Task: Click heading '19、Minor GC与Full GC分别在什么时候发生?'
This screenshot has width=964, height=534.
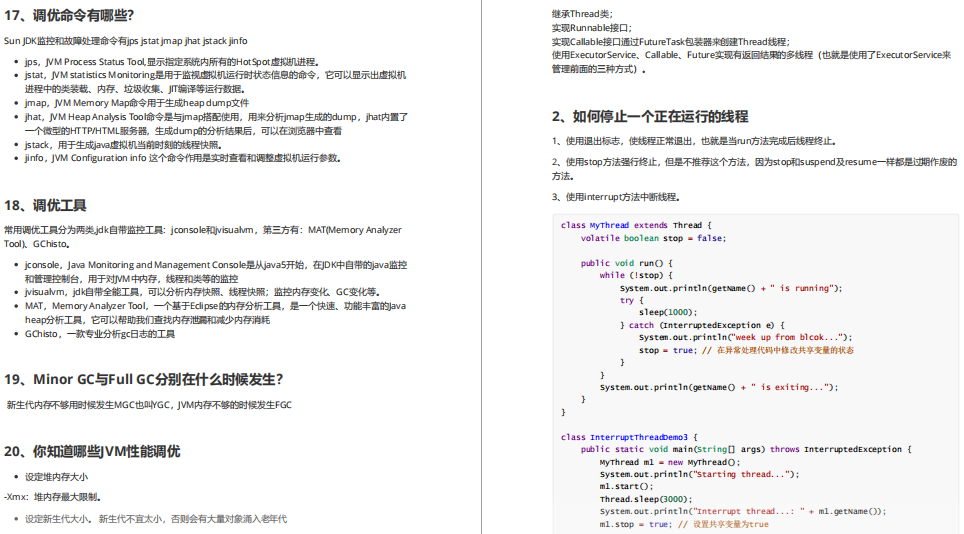Action: tap(143, 380)
